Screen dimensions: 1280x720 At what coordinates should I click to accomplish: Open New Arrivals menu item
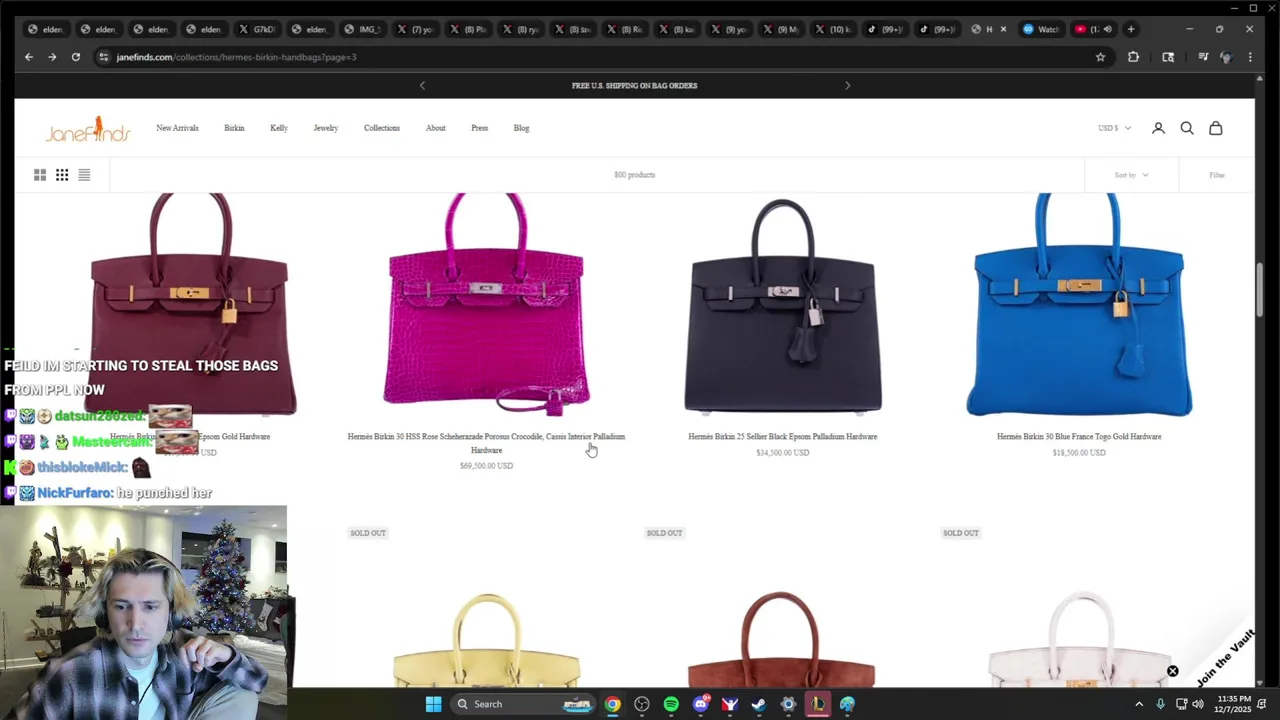[x=177, y=128]
